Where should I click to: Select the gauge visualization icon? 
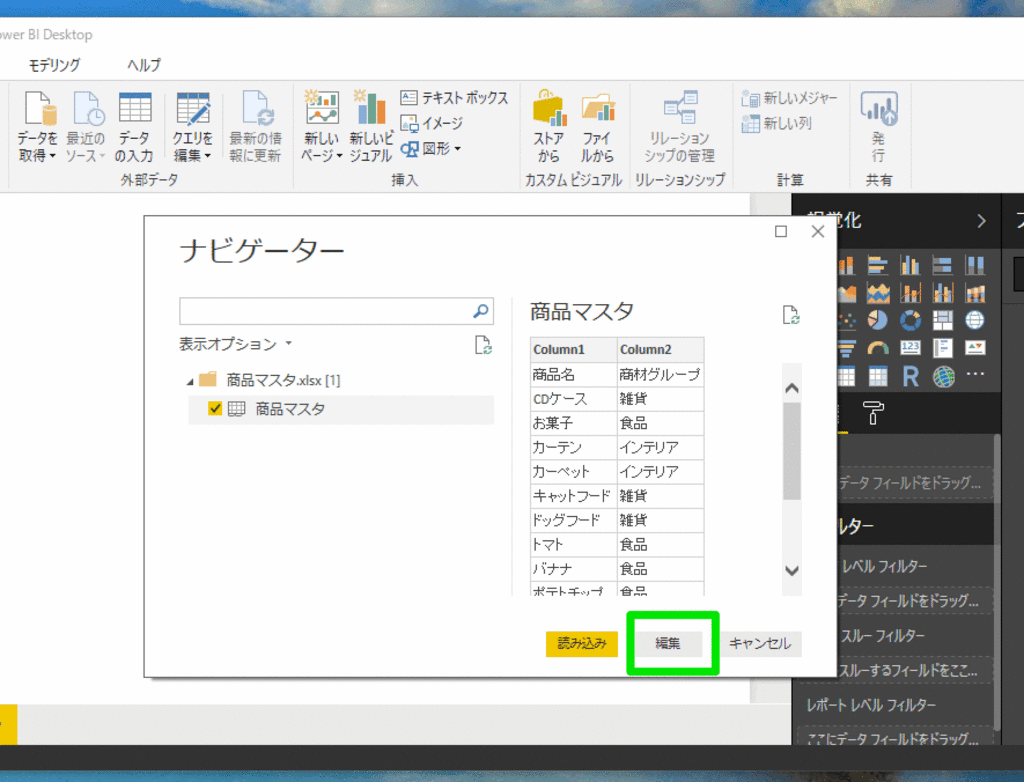pyautogui.click(x=878, y=347)
